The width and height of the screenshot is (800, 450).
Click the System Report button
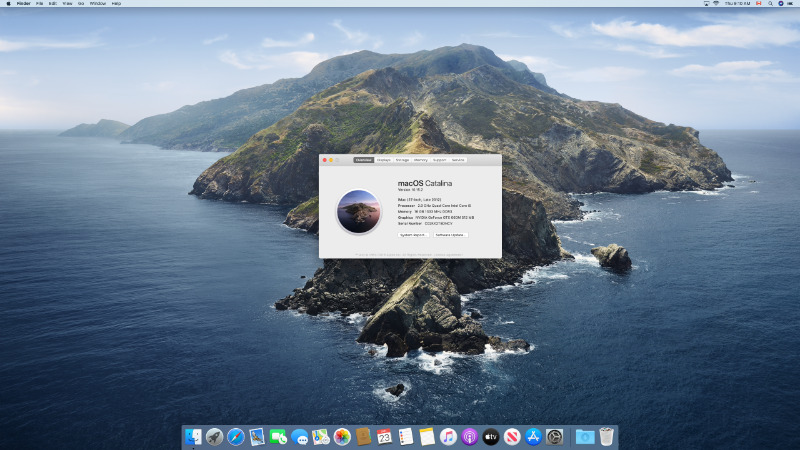[x=413, y=235]
